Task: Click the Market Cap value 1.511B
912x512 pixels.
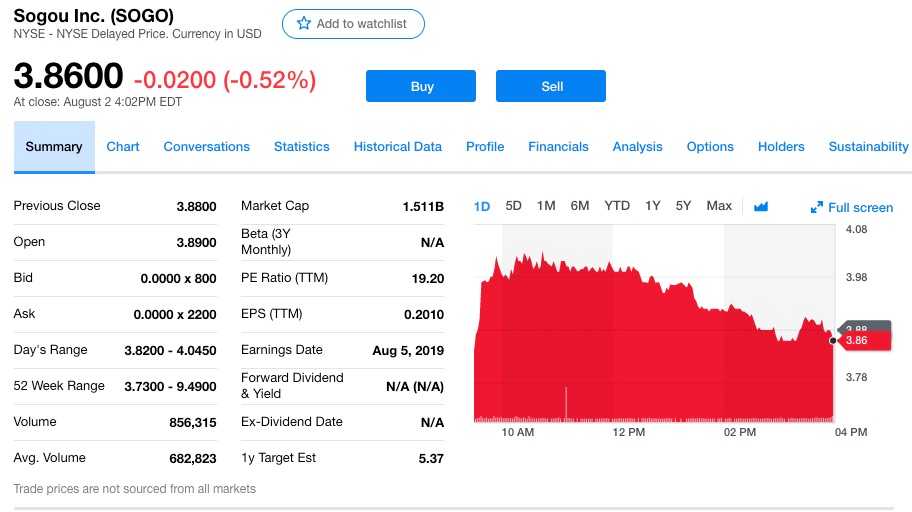Action: [x=423, y=207]
